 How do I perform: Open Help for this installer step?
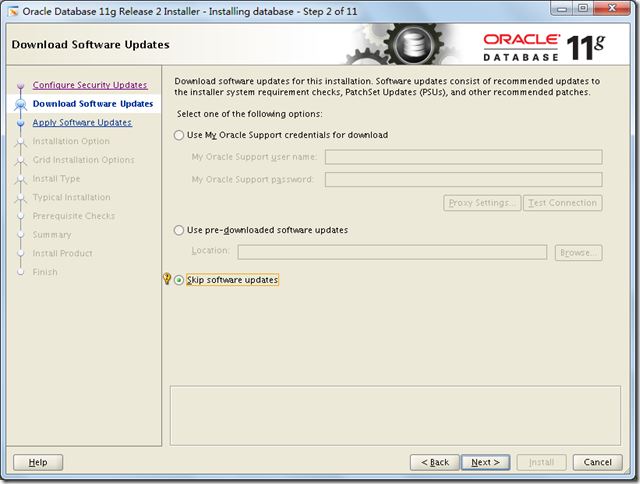[38, 462]
